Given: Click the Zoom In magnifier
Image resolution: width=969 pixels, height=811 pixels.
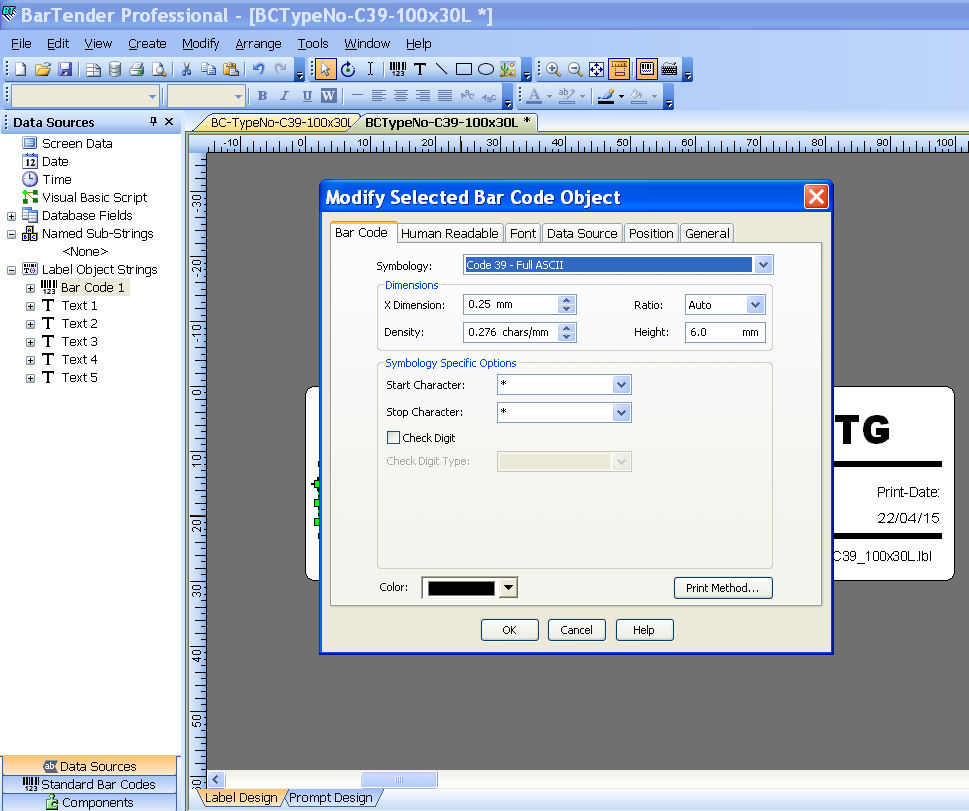Looking at the screenshot, I should (x=553, y=69).
